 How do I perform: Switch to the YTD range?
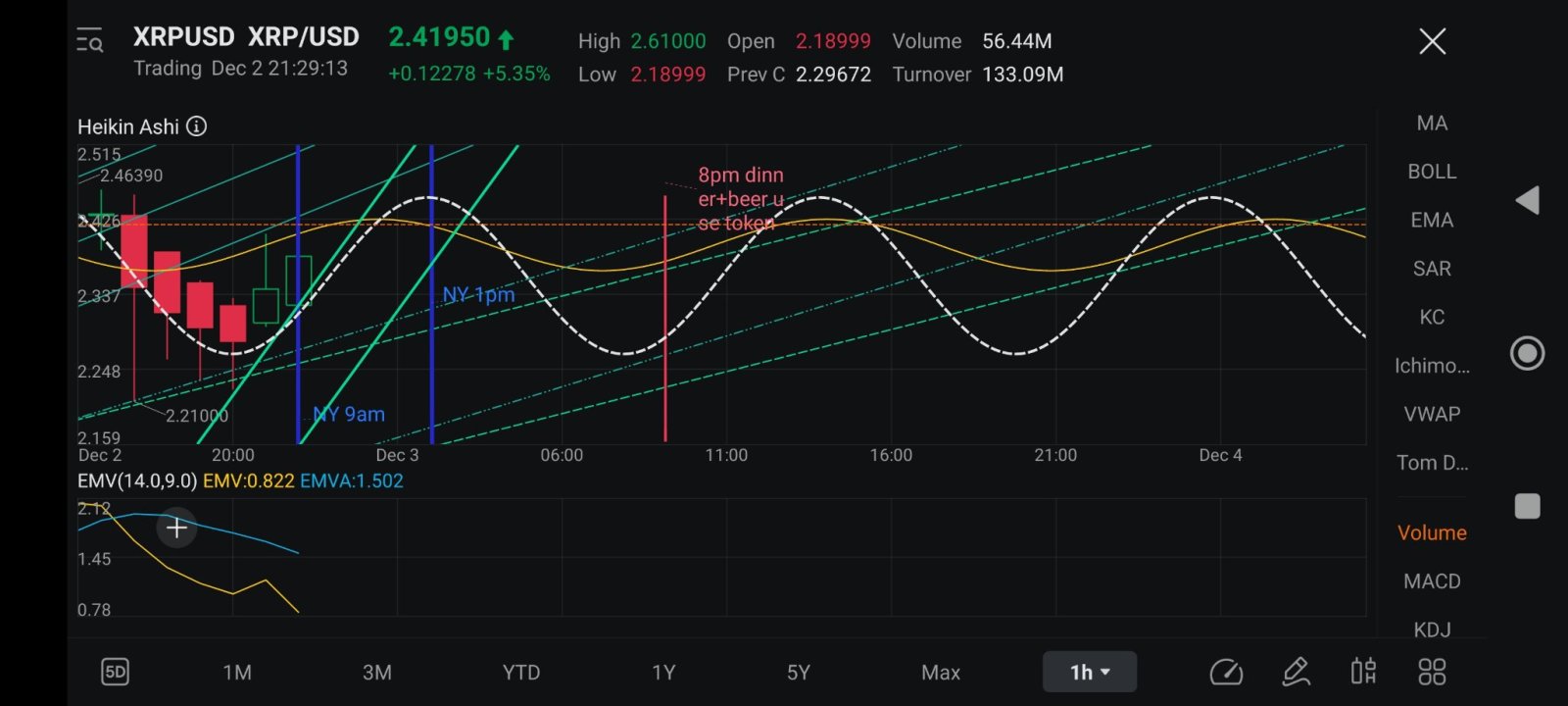521,672
